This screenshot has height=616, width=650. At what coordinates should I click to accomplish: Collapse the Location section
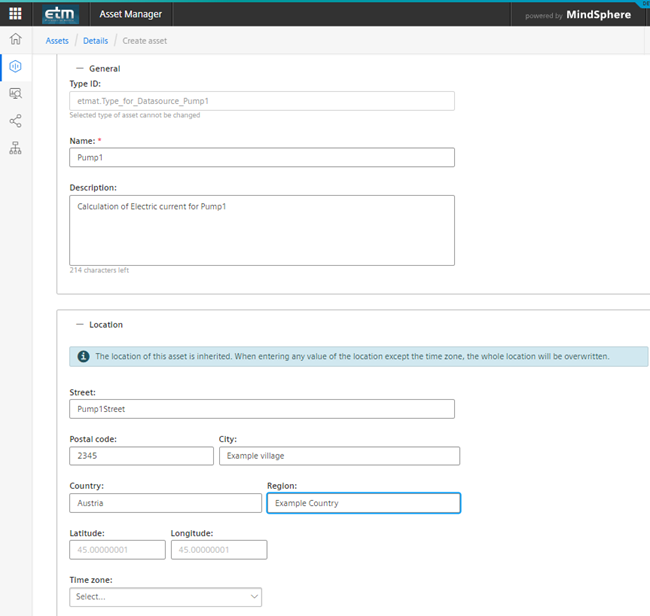80,325
